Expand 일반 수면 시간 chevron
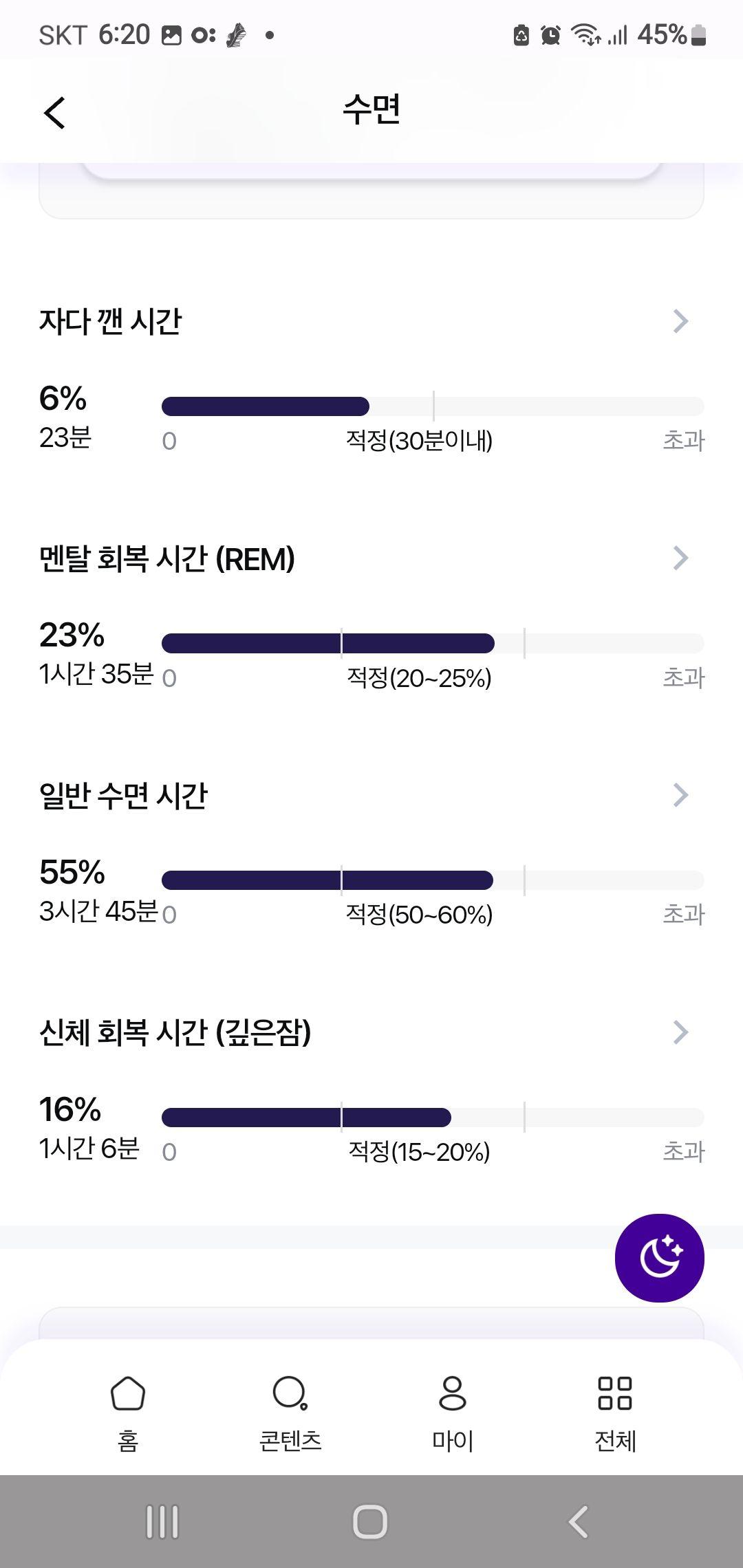Screen dimensions: 743x1568 coord(680,795)
